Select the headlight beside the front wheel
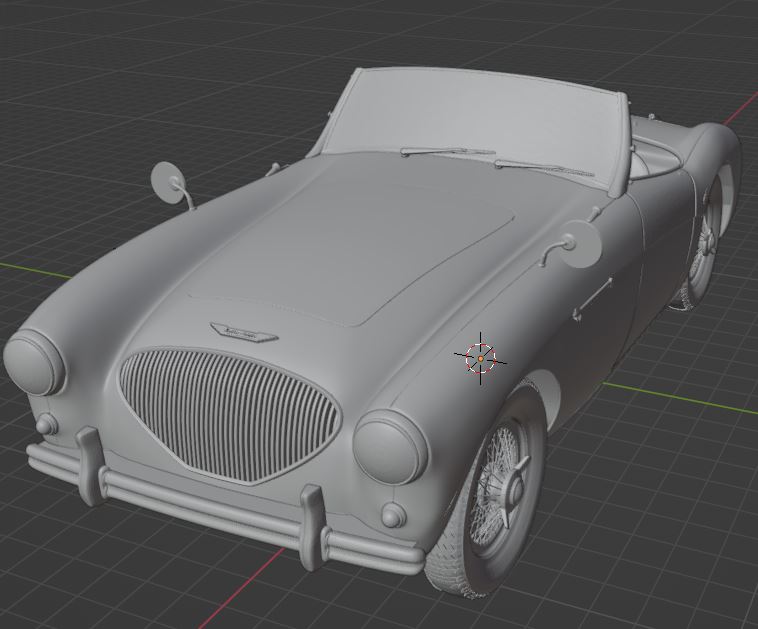 click(390, 446)
